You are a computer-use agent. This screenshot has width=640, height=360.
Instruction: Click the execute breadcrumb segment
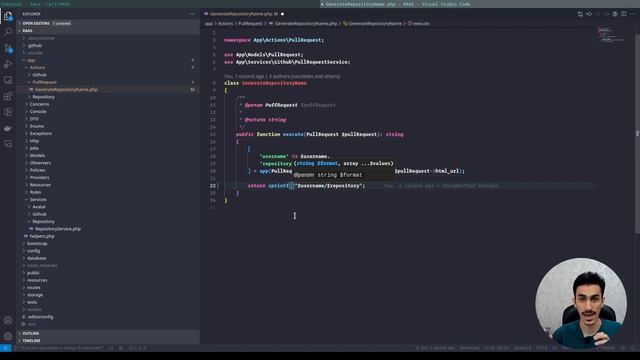click(x=421, y=24)
